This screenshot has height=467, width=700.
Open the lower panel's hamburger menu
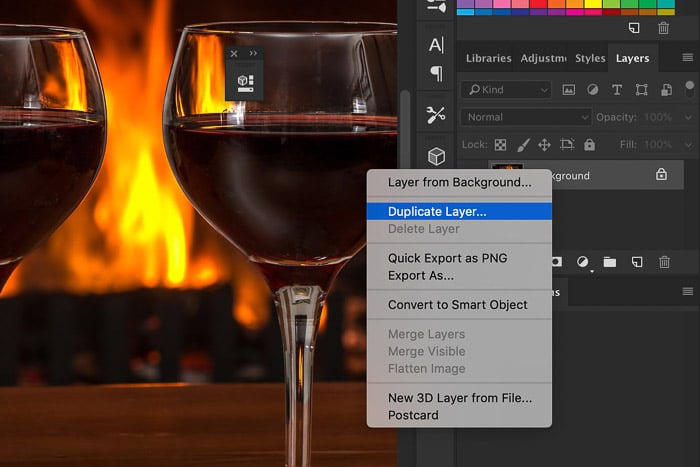click(x=688, y=292)
